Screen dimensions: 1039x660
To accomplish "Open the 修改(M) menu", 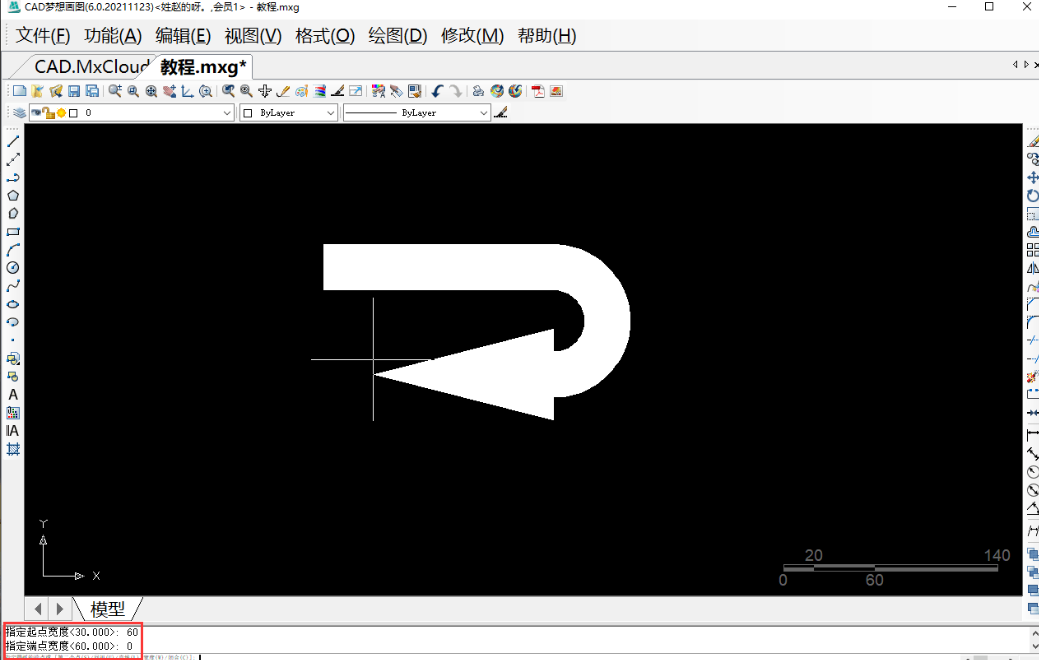I will click(472, 36).
